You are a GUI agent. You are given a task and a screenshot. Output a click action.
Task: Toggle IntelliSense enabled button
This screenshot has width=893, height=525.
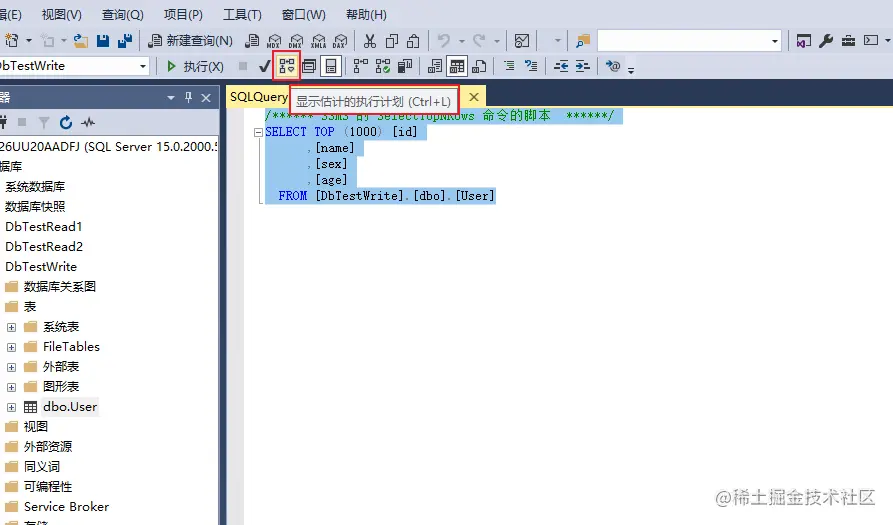tap(331, 67)
